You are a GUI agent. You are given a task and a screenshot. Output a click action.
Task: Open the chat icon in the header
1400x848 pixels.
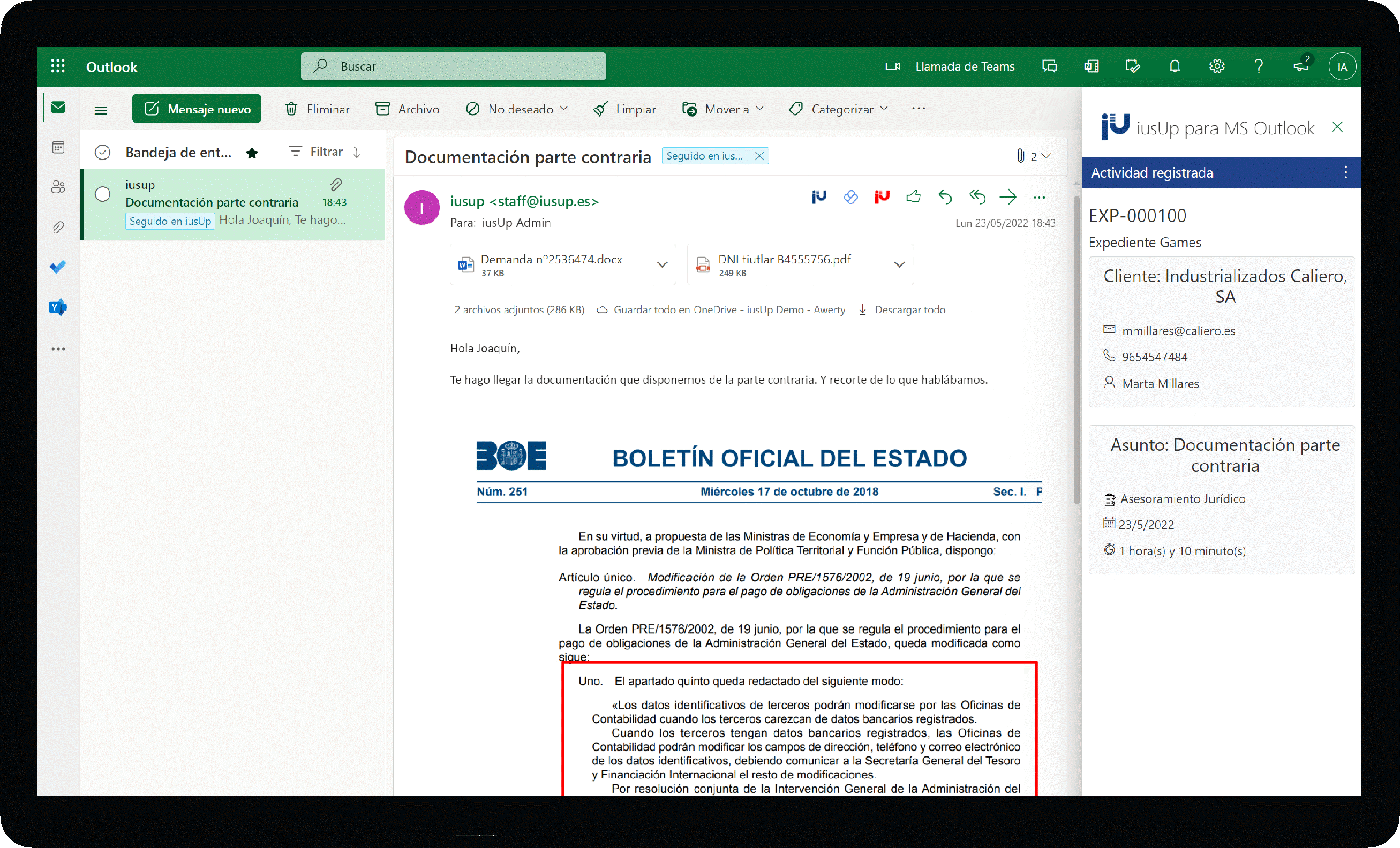(1049, 66)
